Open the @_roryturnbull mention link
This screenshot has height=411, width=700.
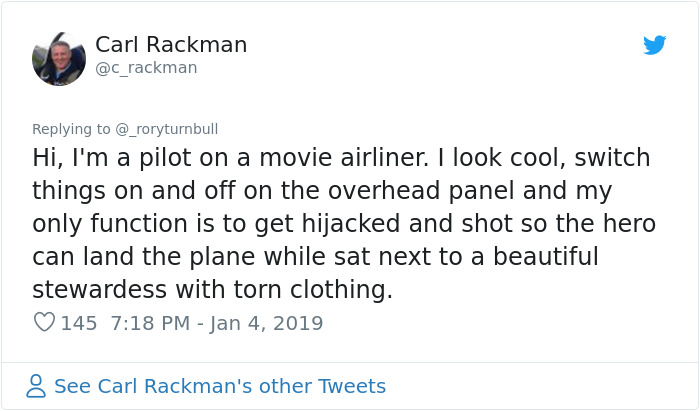pyautogui.click(x=166, y=128)
